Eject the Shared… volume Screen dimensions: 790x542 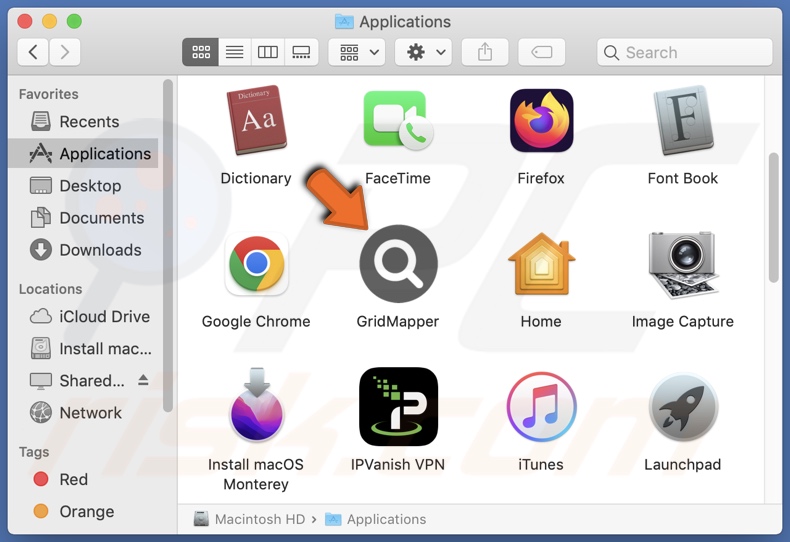(143, 380)
